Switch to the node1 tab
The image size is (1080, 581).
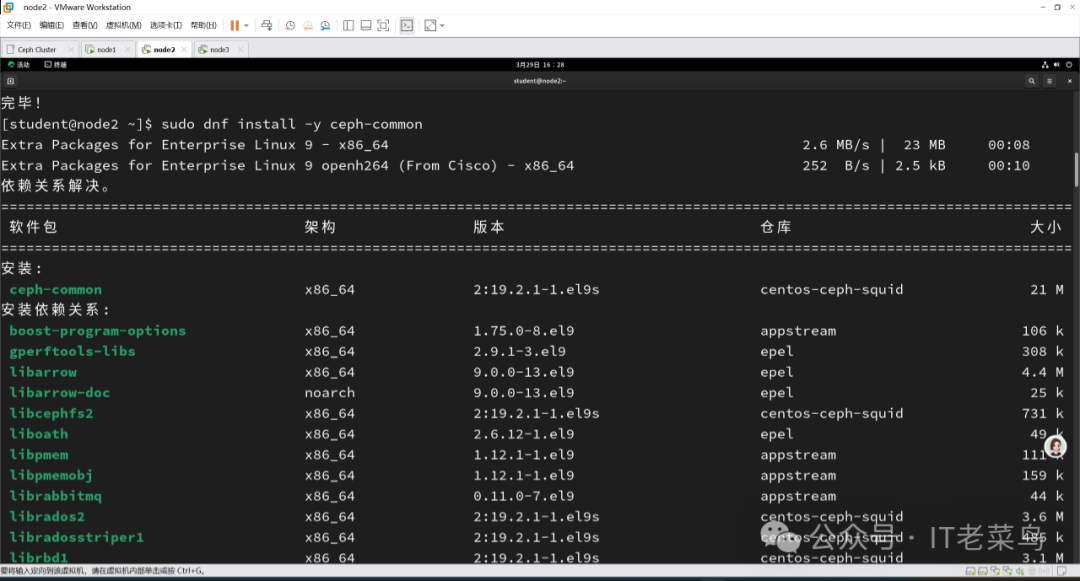[107, 50]
